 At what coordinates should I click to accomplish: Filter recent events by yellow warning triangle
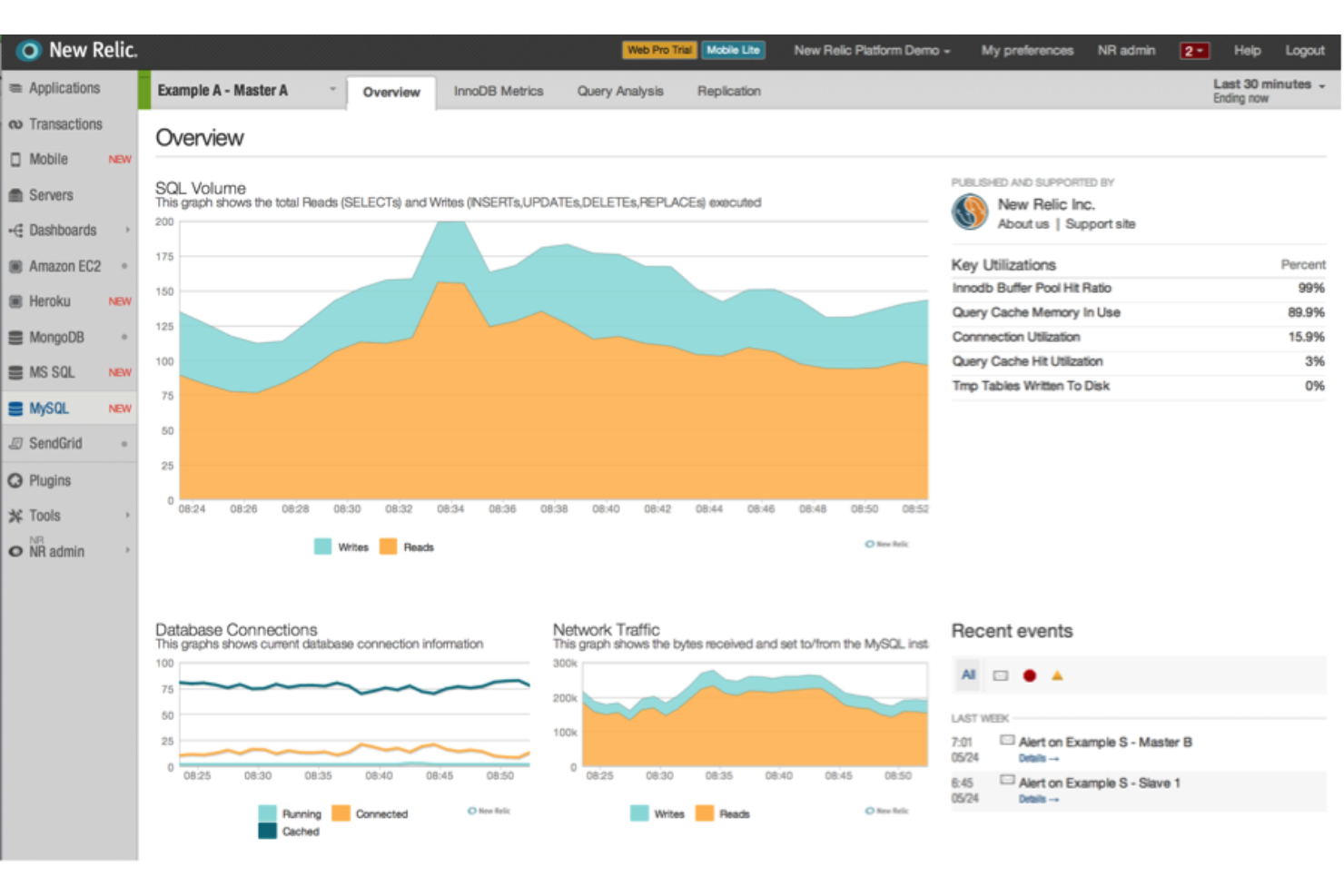coord(1057,675)
